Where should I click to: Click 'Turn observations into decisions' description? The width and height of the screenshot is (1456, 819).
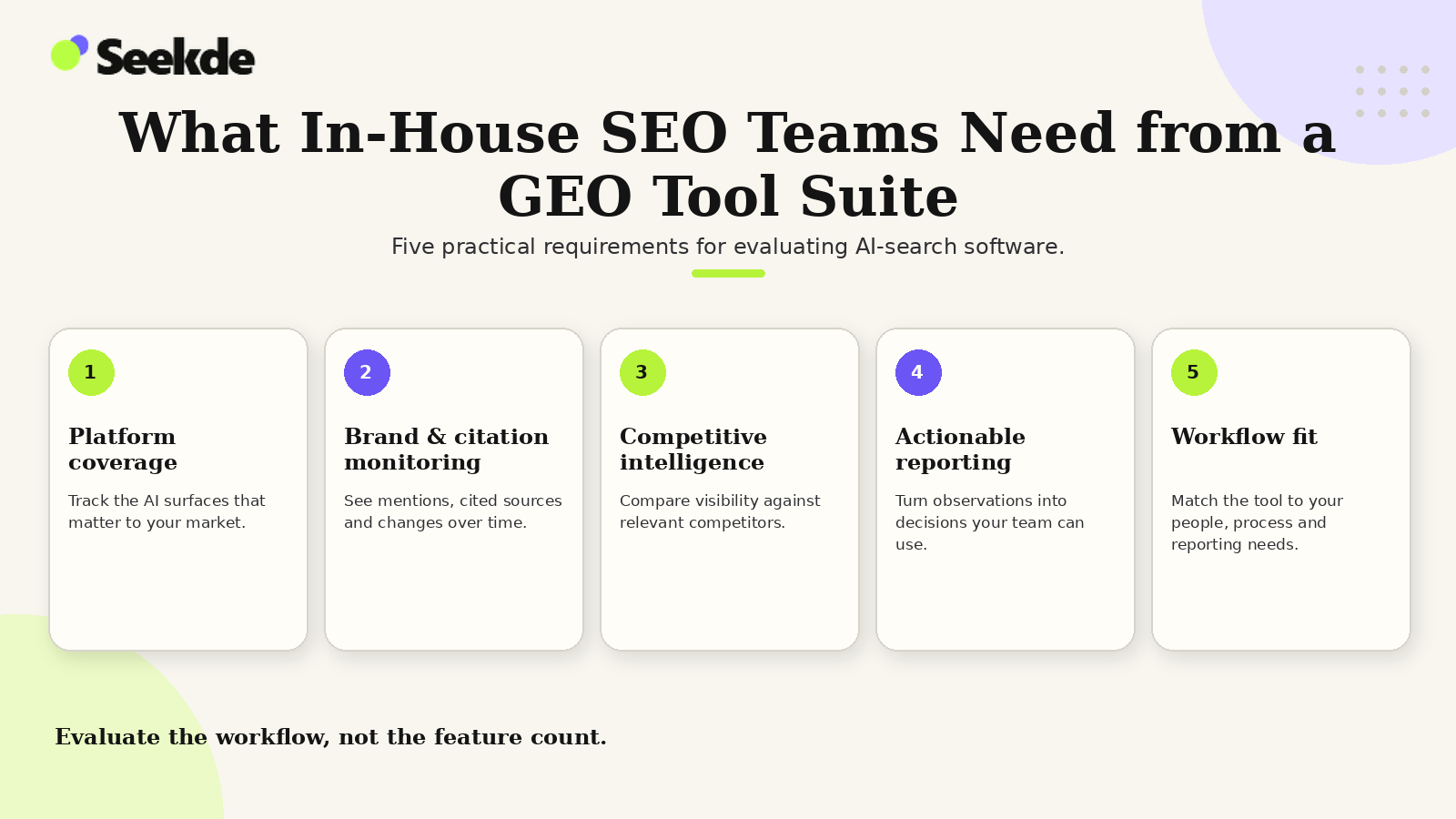990,522
